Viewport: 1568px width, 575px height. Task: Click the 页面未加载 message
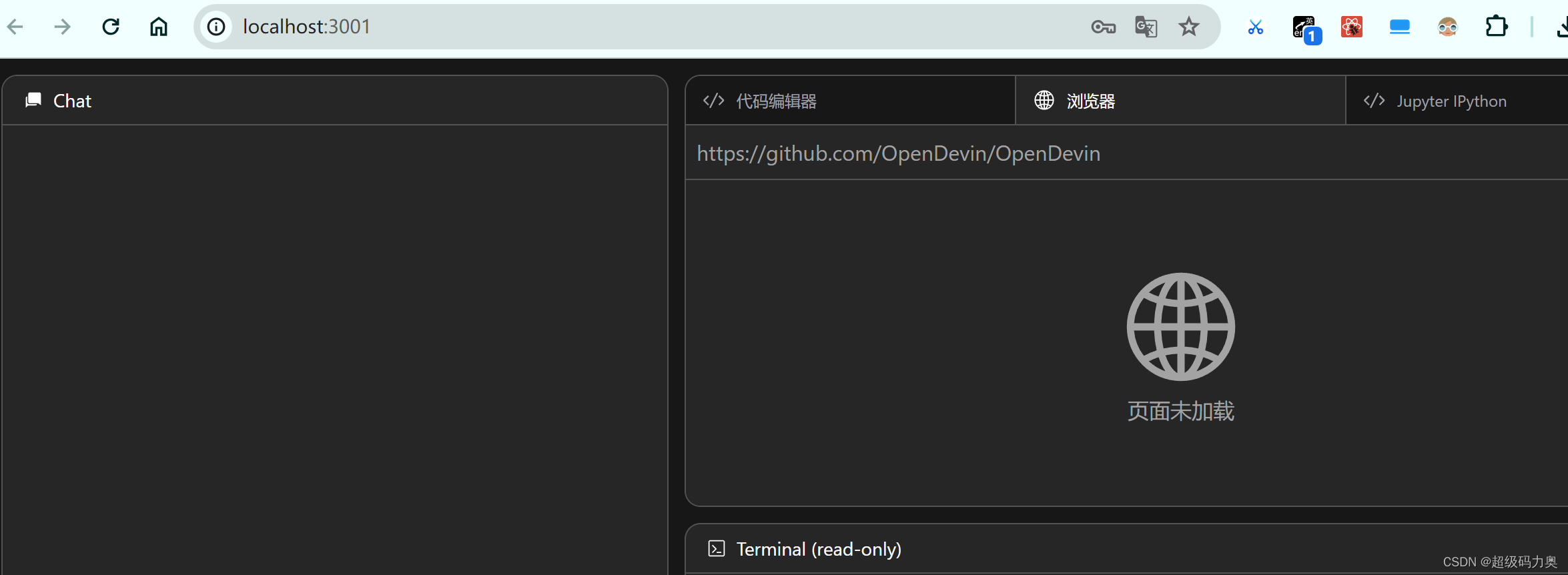tap(1180, 412)
